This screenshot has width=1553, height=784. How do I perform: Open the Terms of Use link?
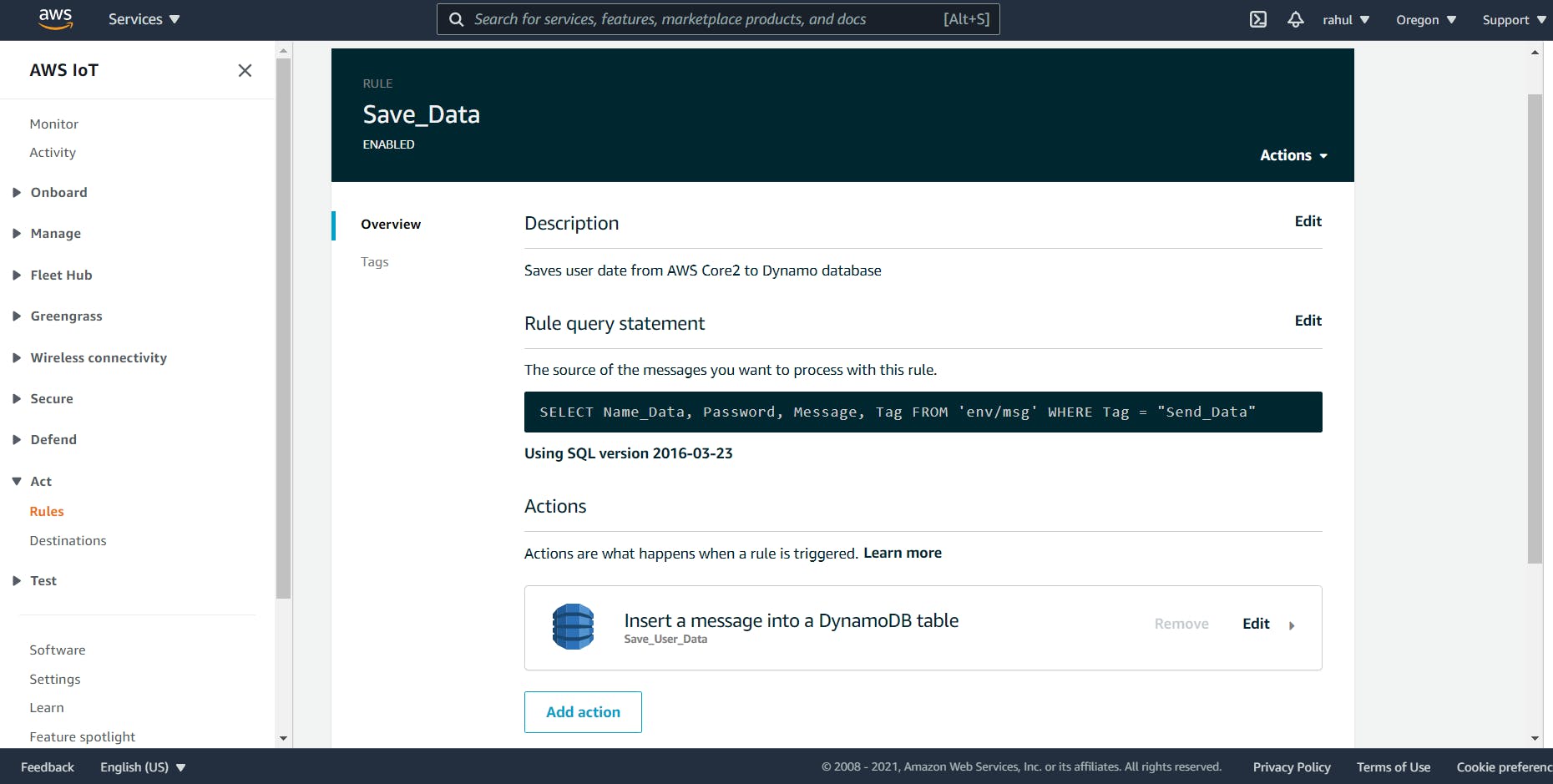click(1394, 766)
